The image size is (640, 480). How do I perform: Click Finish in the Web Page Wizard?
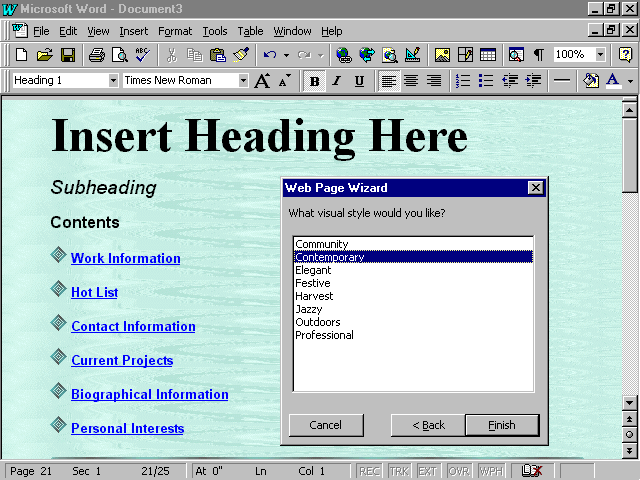tap(502, 425)
